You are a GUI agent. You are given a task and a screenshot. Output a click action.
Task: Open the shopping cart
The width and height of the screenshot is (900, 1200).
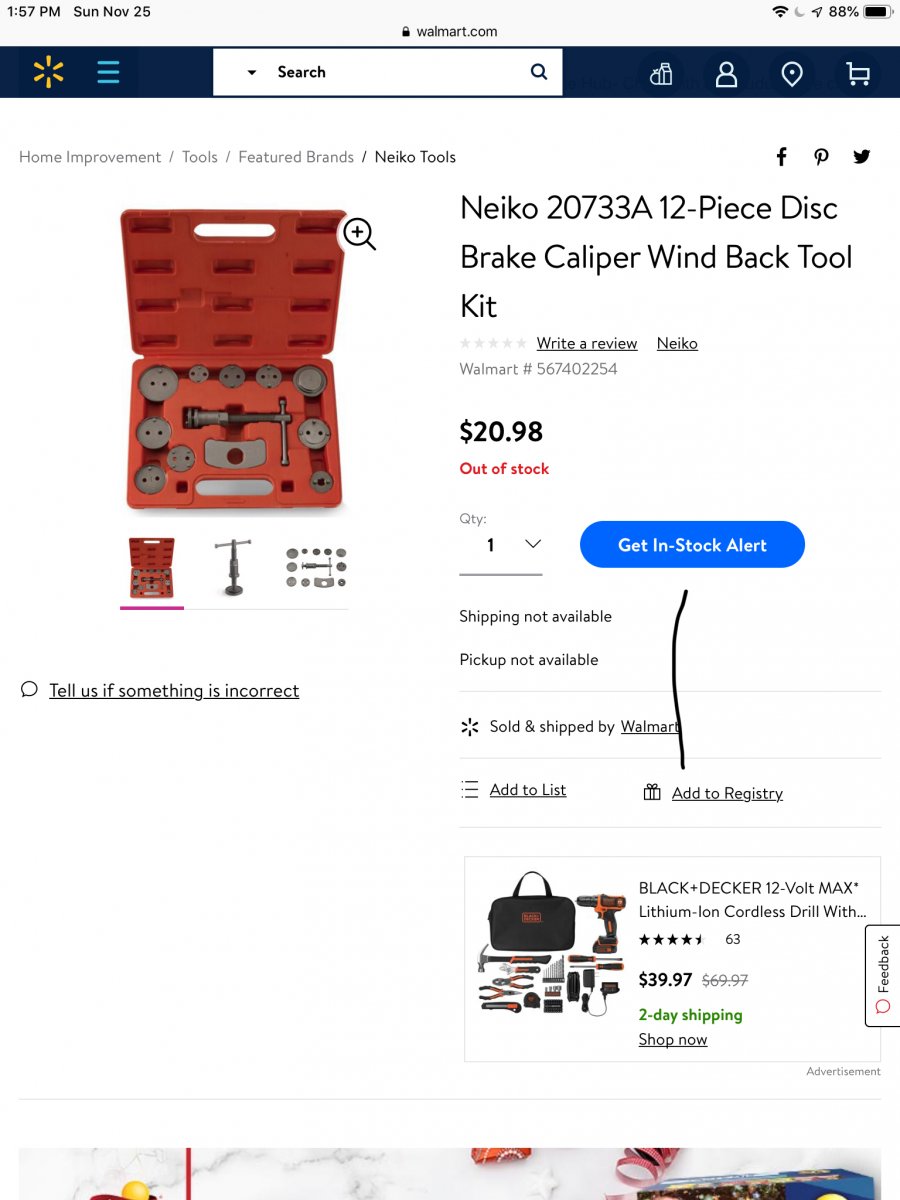click(857, 73)
